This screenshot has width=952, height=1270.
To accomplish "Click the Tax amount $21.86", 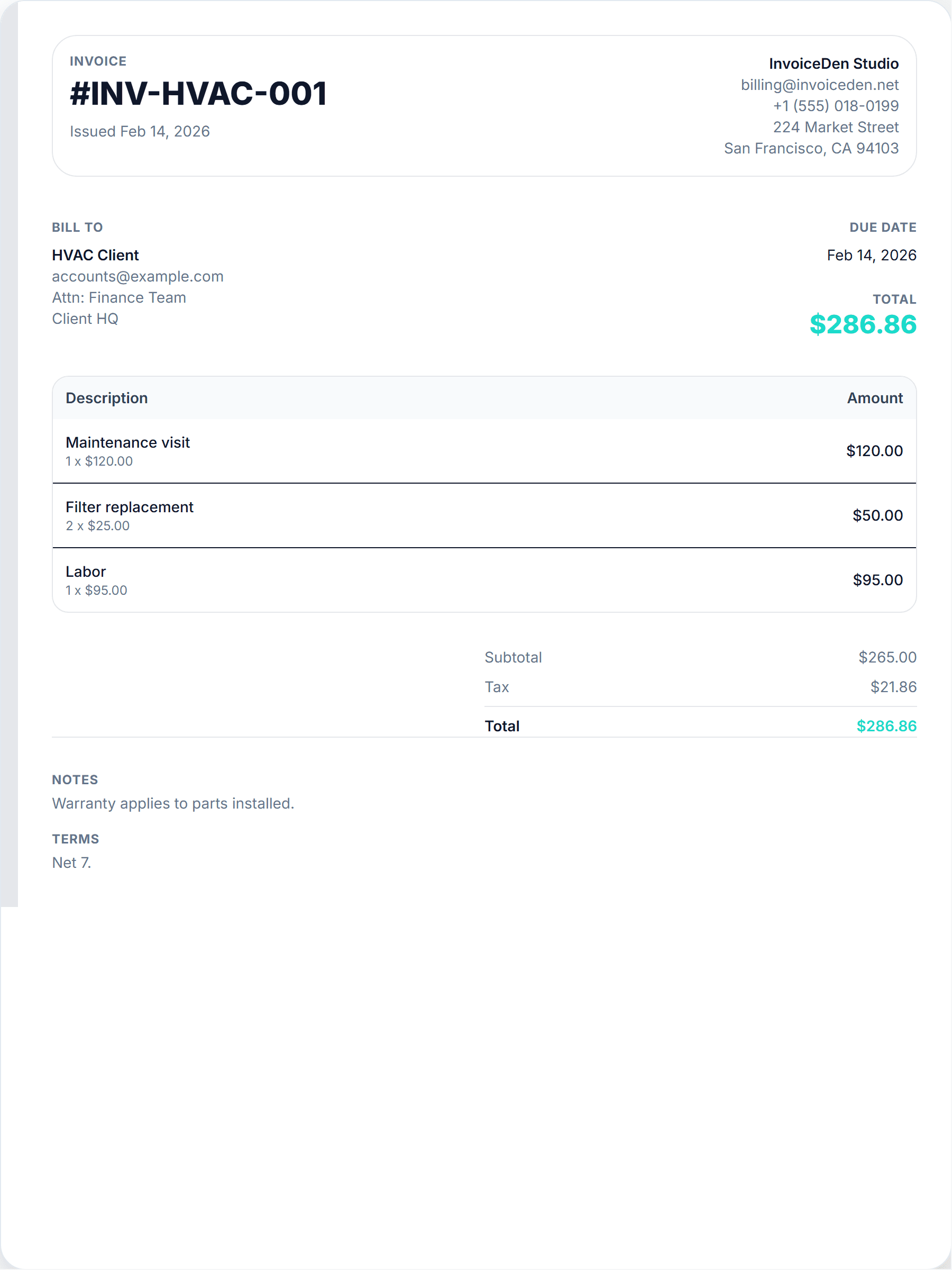I will tap(893, 687).
